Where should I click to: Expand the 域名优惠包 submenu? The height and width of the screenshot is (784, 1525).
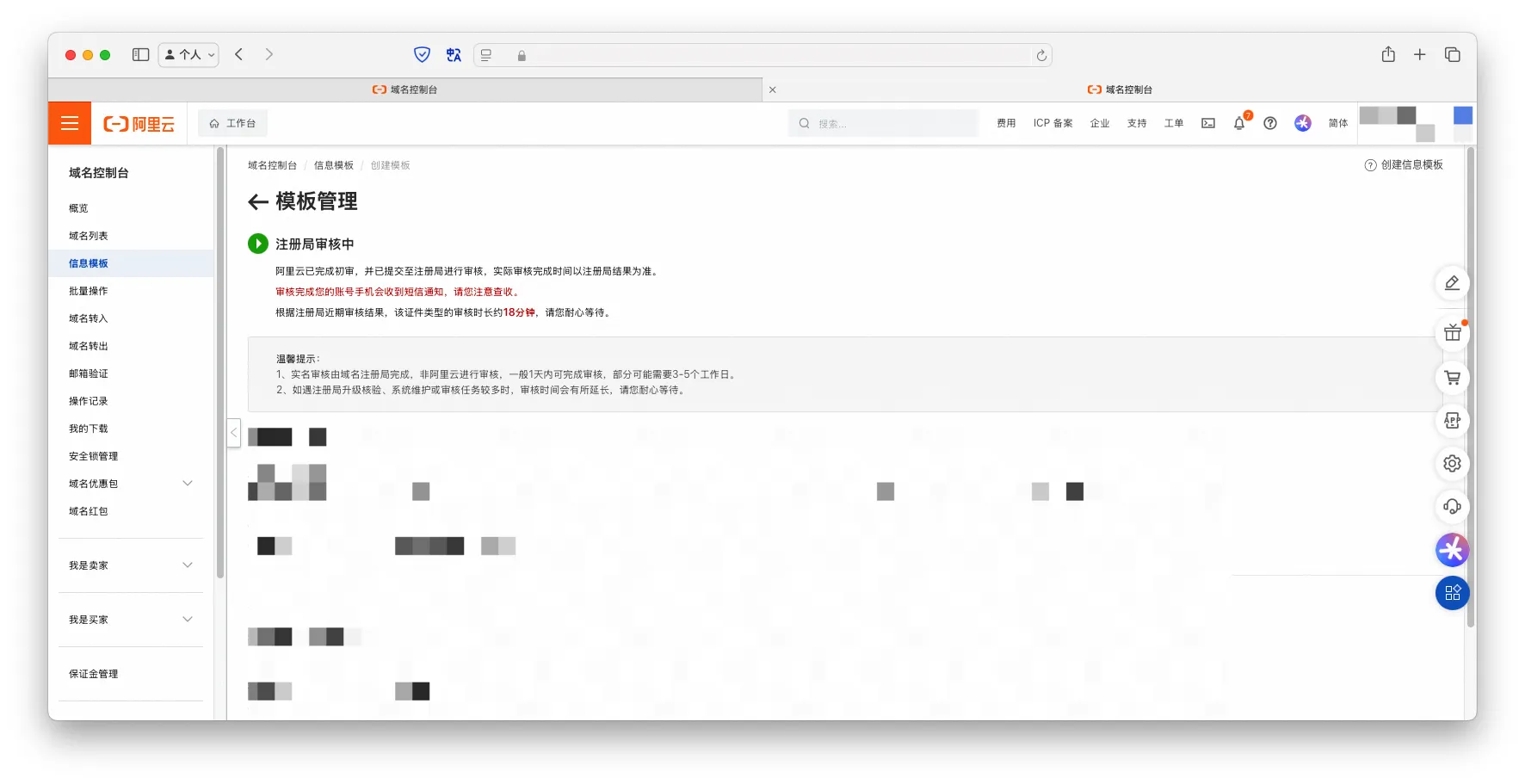(188, 484)
